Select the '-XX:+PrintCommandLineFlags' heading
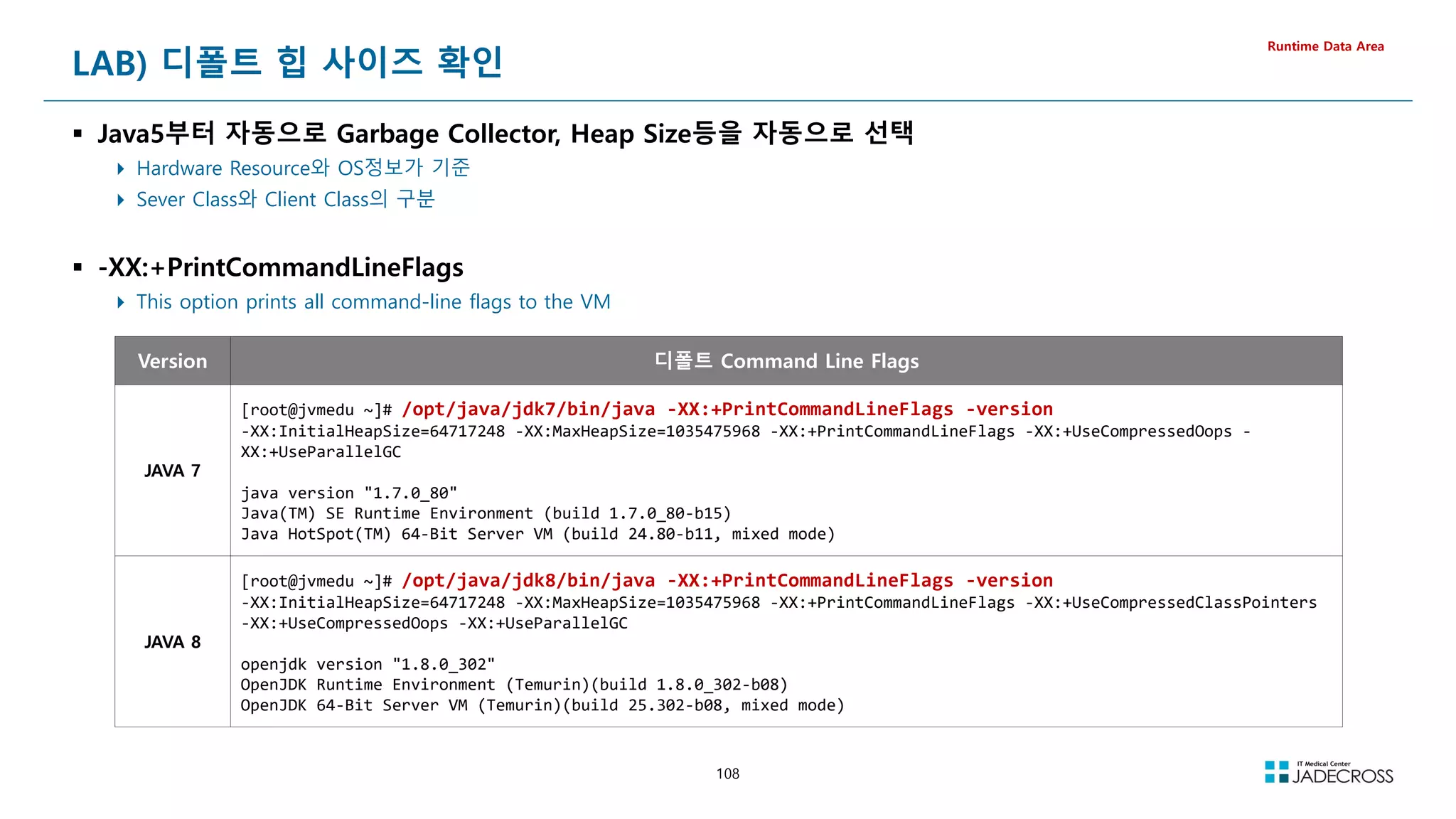Screen dimensions: 1456x819 tap(281, 267)
